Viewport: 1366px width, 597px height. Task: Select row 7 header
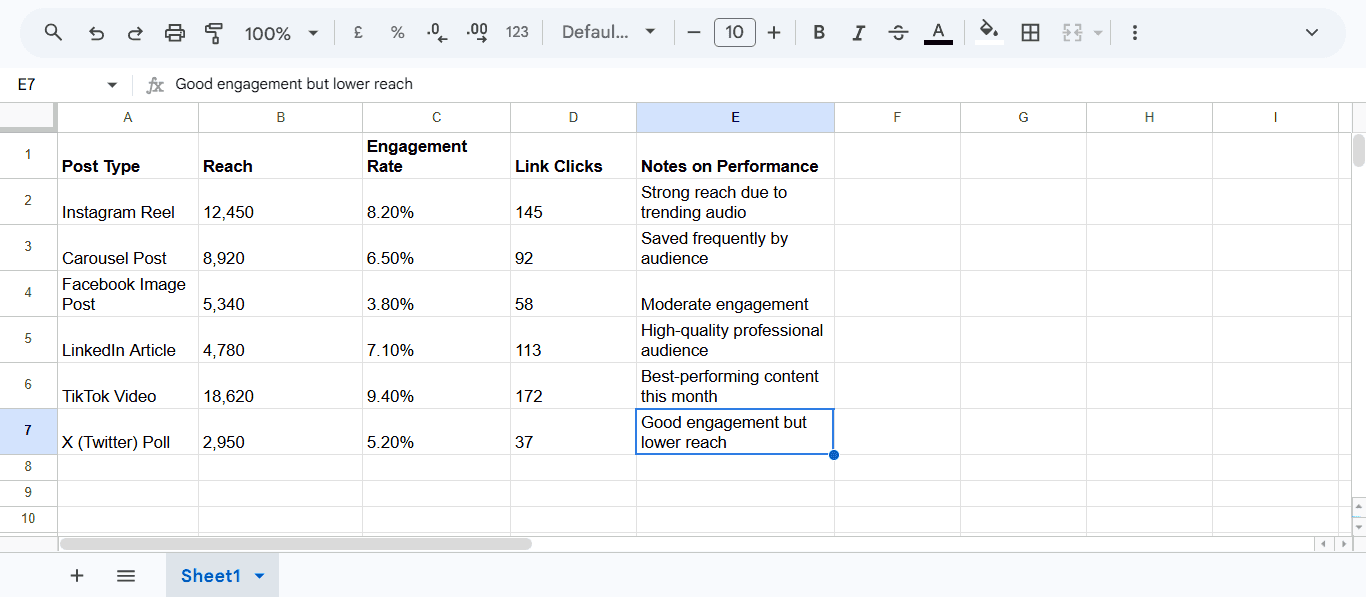point(28,431)
